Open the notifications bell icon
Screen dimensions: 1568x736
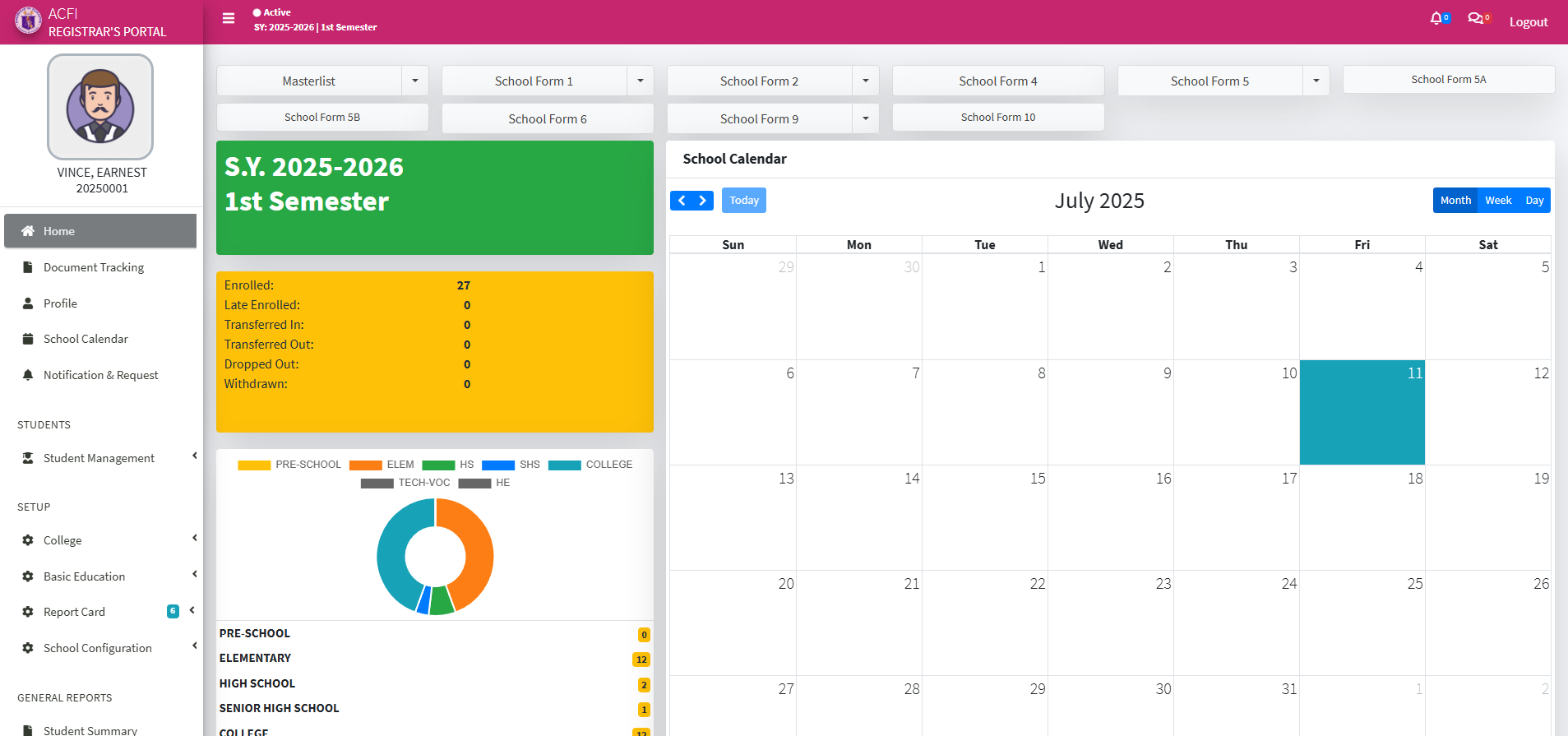click(1436, 18)
